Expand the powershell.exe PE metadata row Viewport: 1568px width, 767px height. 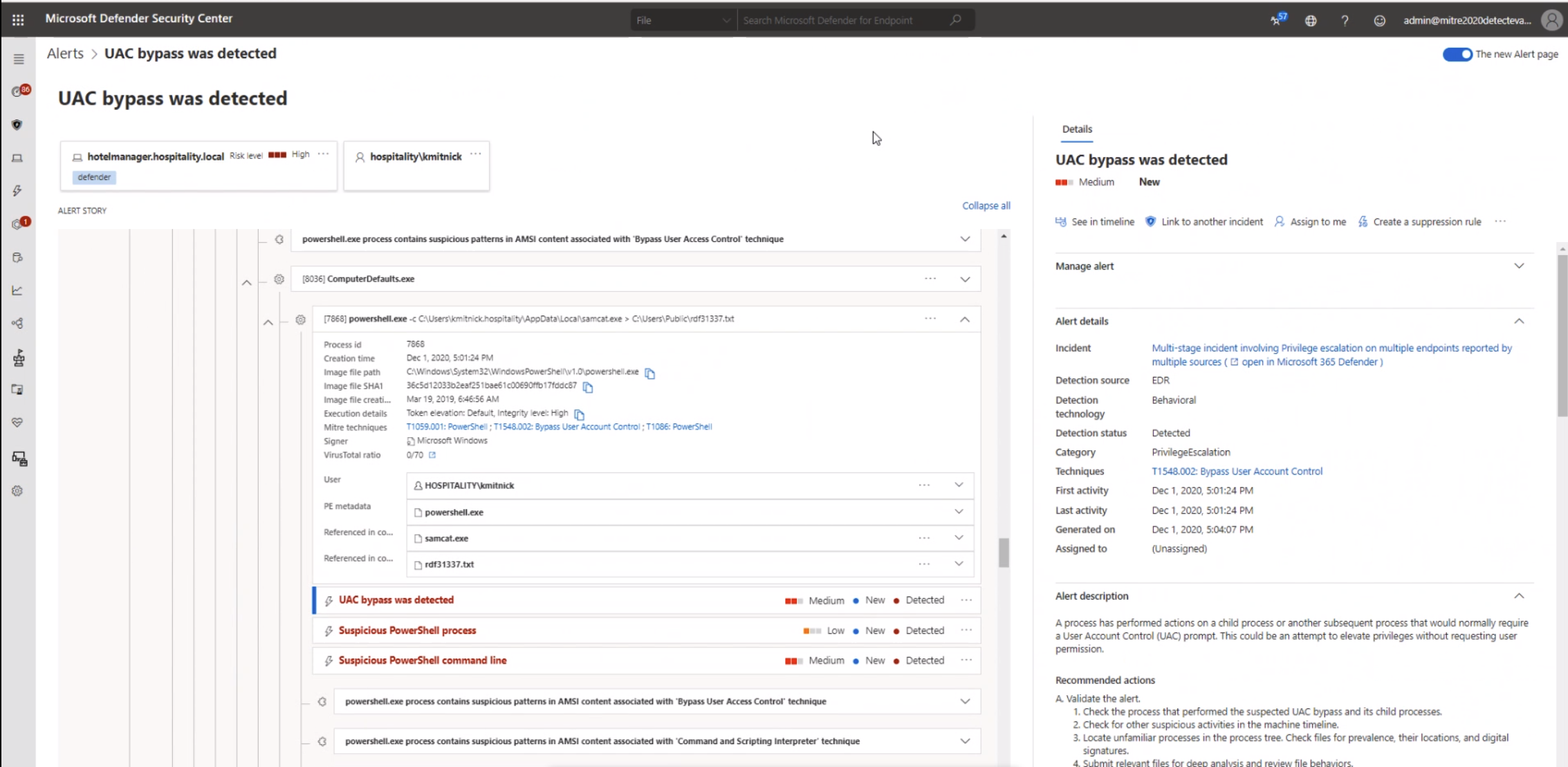(x=959, y=511)
